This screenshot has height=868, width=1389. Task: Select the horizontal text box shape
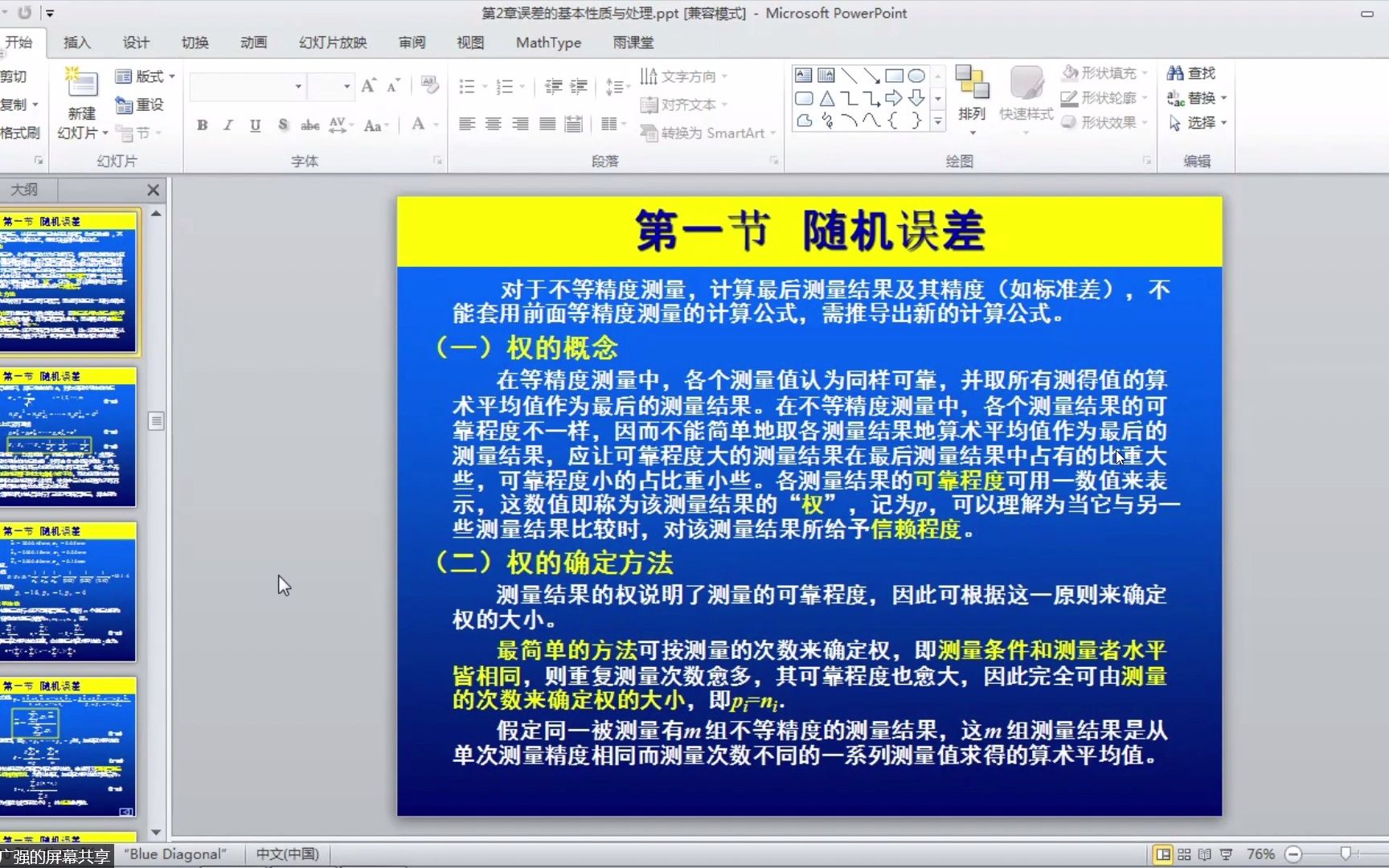[803, 76]
